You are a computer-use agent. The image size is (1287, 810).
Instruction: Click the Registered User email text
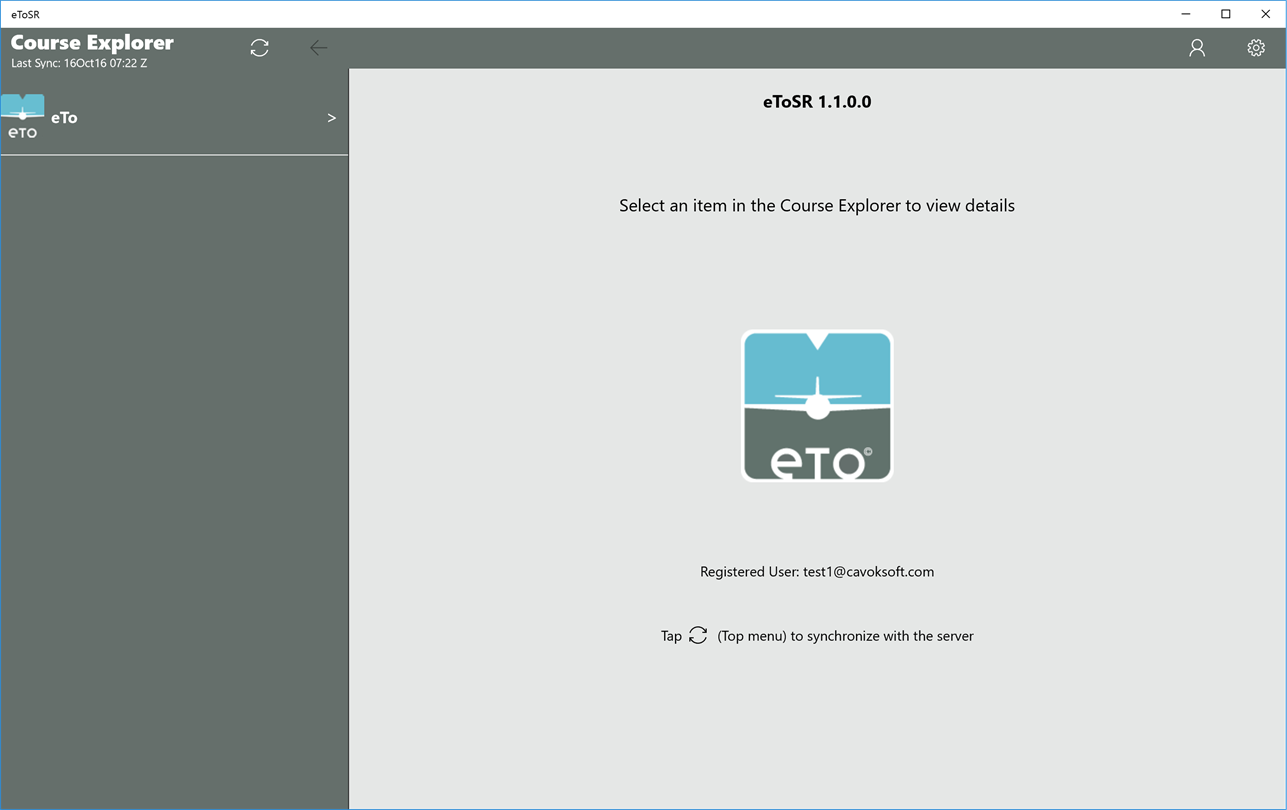click(x=817, y=572)
